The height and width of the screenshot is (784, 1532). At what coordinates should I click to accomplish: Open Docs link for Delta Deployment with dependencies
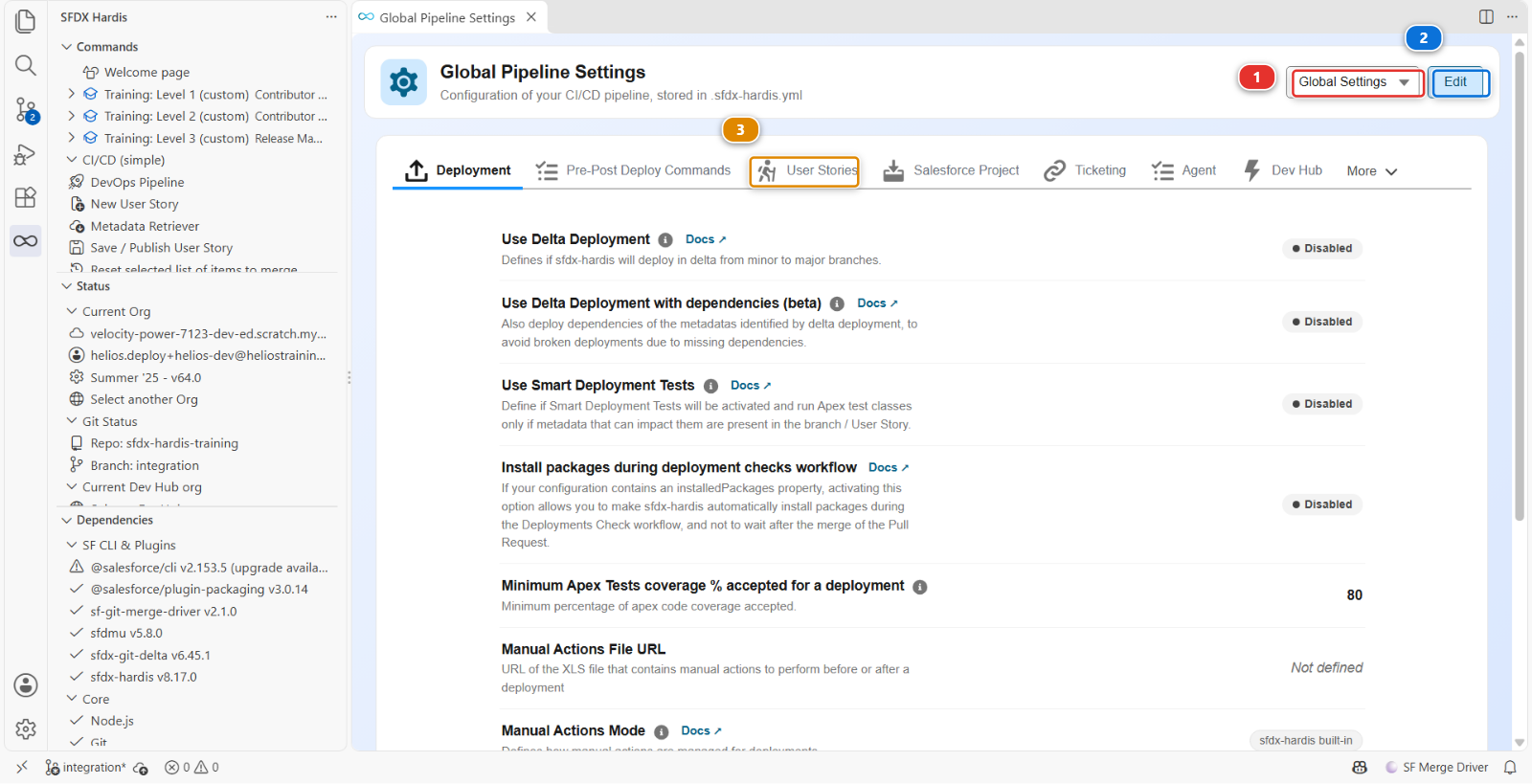[x=877, y=302]
